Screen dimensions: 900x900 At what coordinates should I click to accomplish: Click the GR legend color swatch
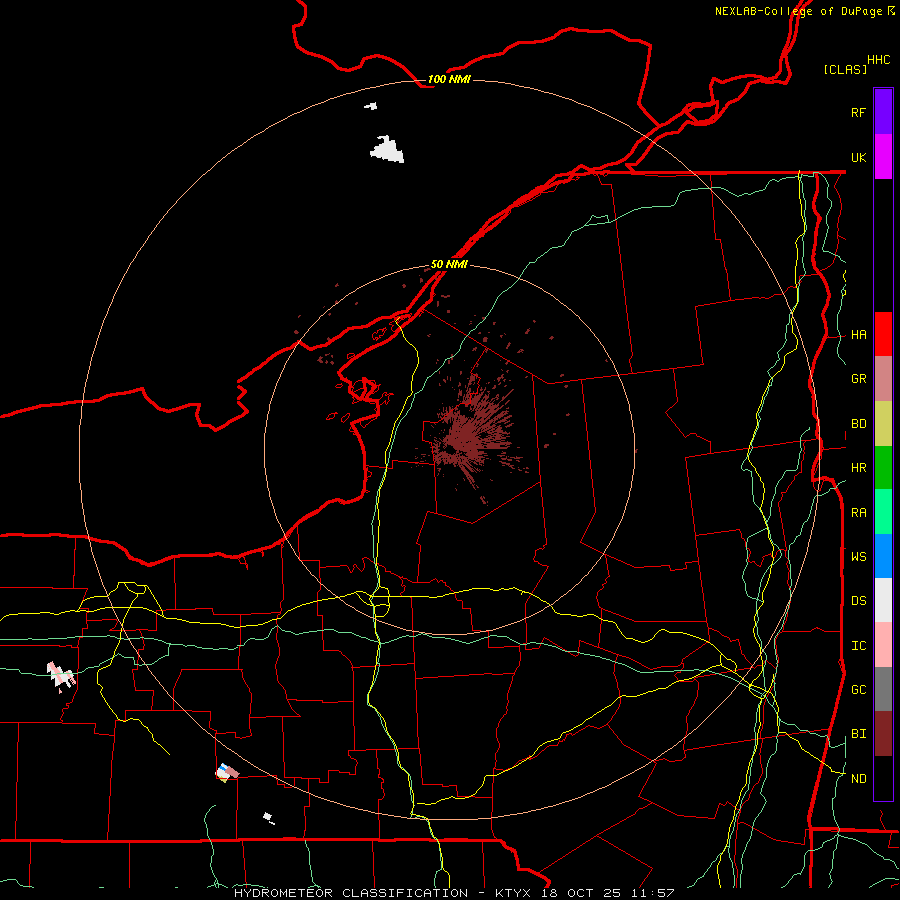883,379
